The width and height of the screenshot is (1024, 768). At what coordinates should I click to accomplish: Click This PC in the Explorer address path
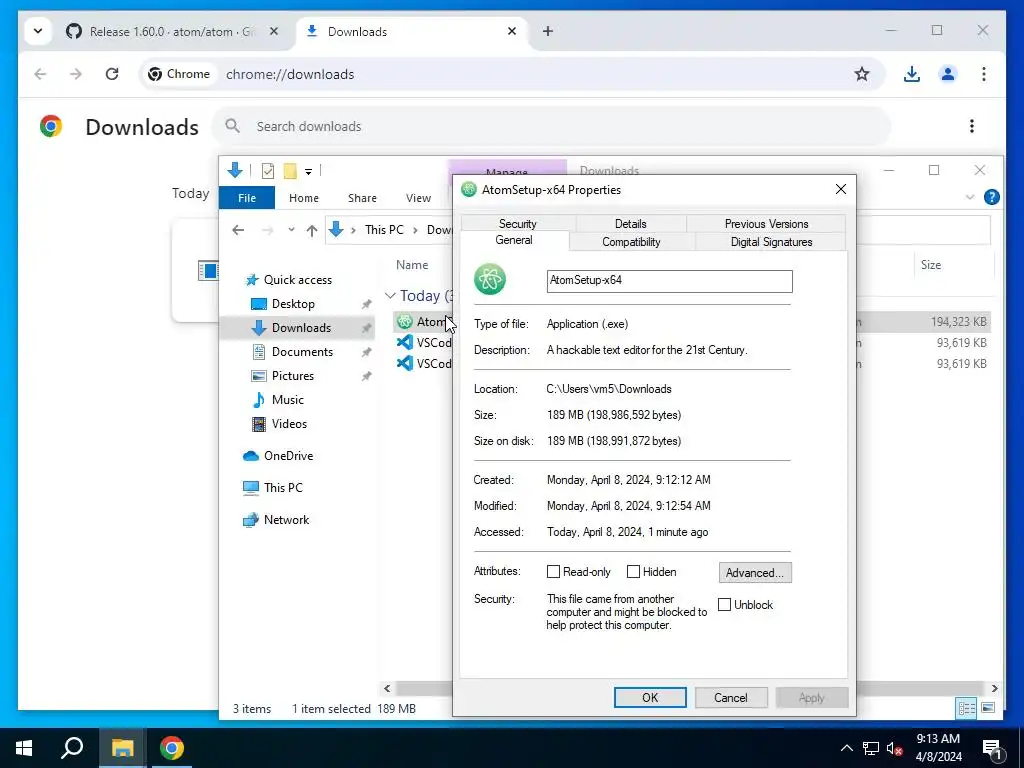(x=384, y=230)
